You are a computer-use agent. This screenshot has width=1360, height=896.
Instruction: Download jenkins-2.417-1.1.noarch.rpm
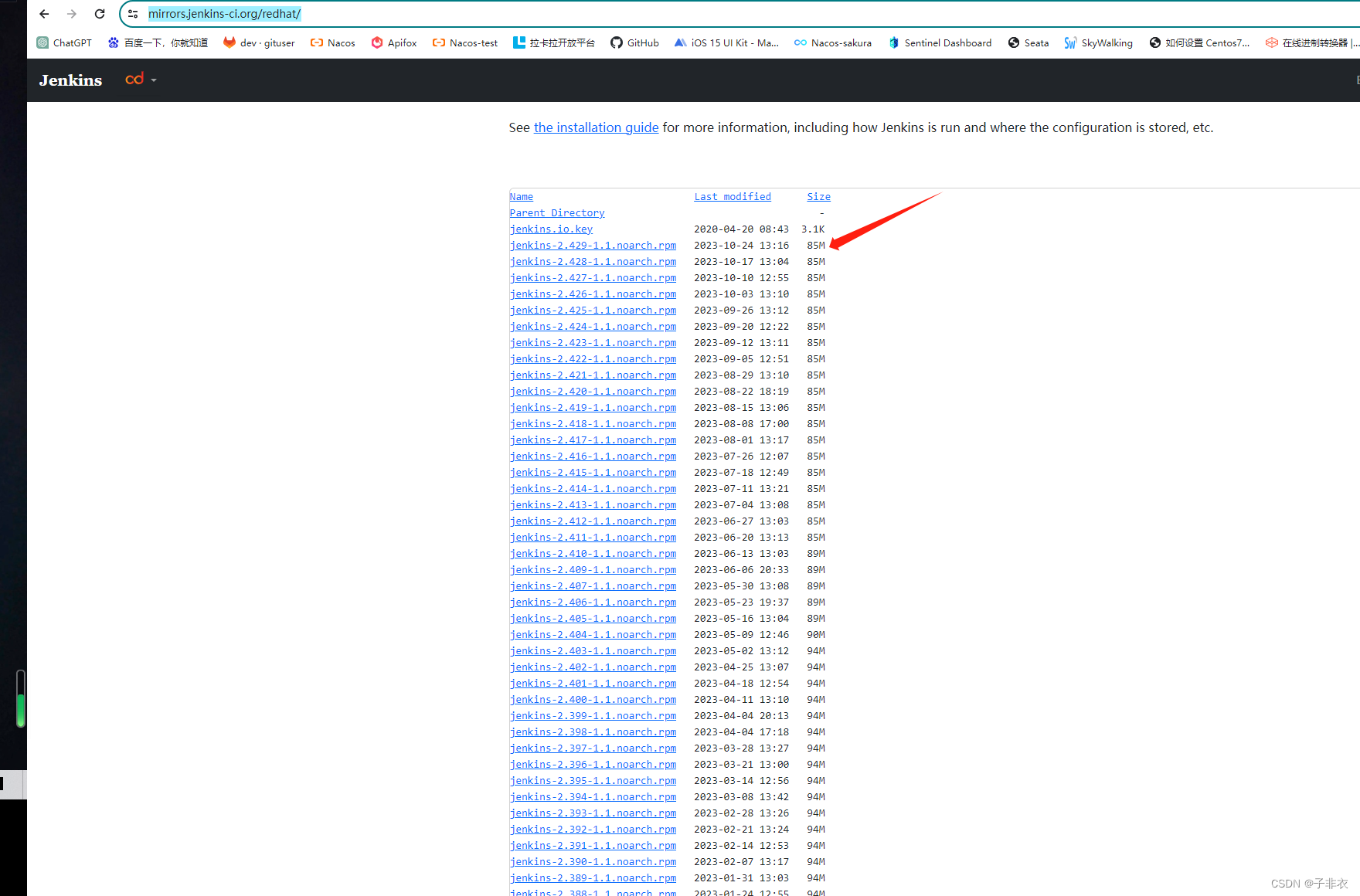point(593,440)
